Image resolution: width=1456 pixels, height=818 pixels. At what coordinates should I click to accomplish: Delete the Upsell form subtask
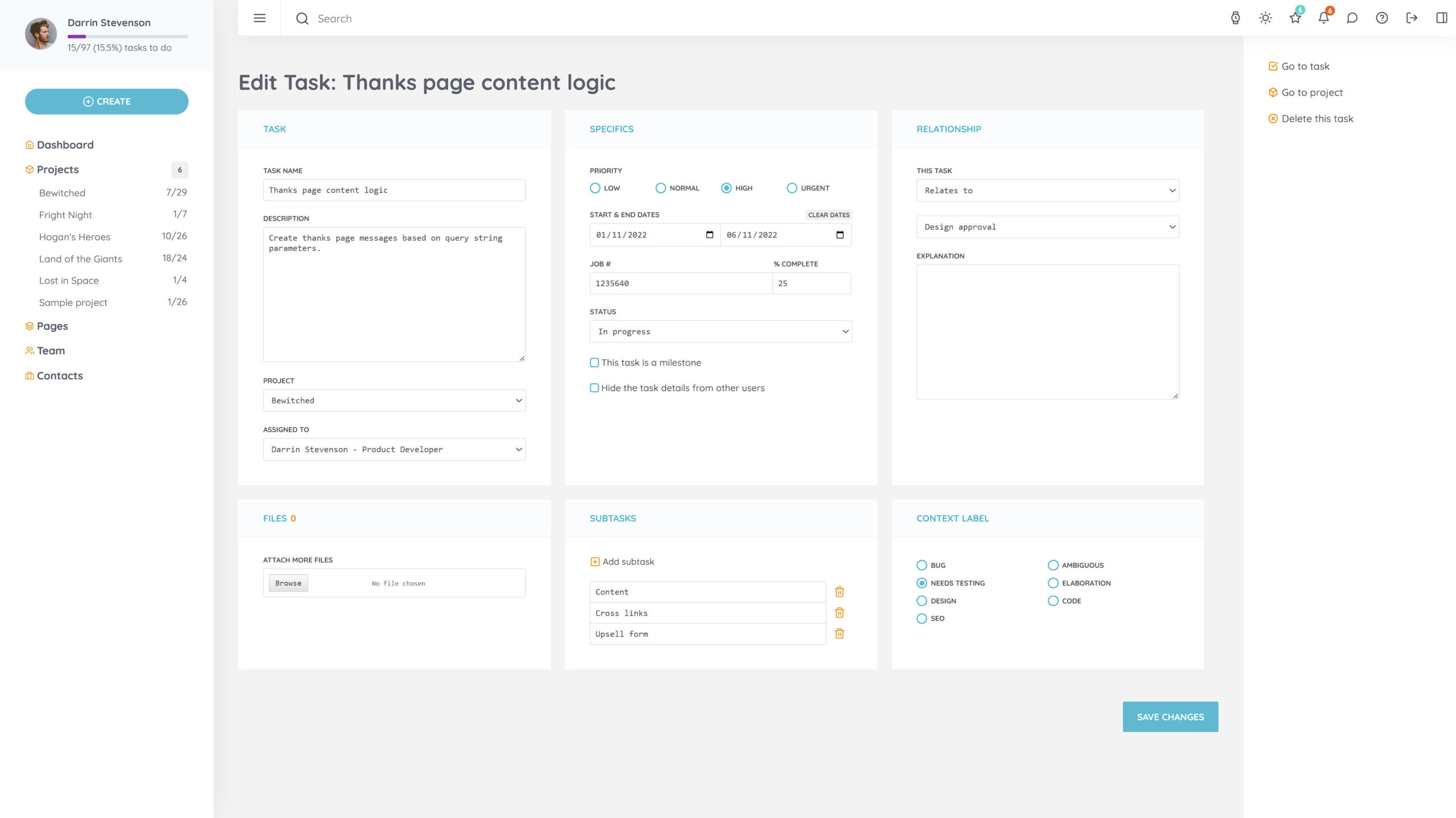point(839,633)
